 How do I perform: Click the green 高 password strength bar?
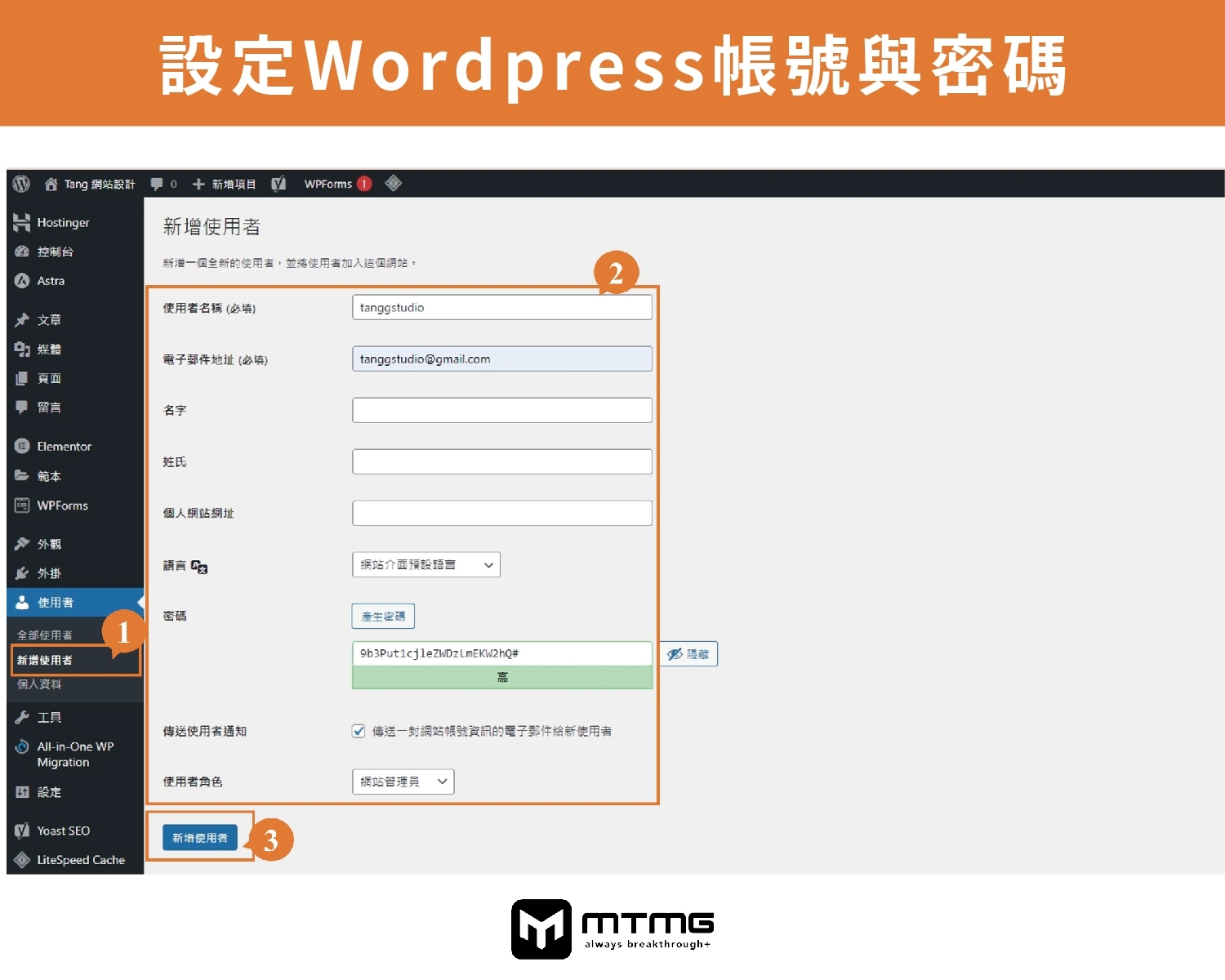501,676
